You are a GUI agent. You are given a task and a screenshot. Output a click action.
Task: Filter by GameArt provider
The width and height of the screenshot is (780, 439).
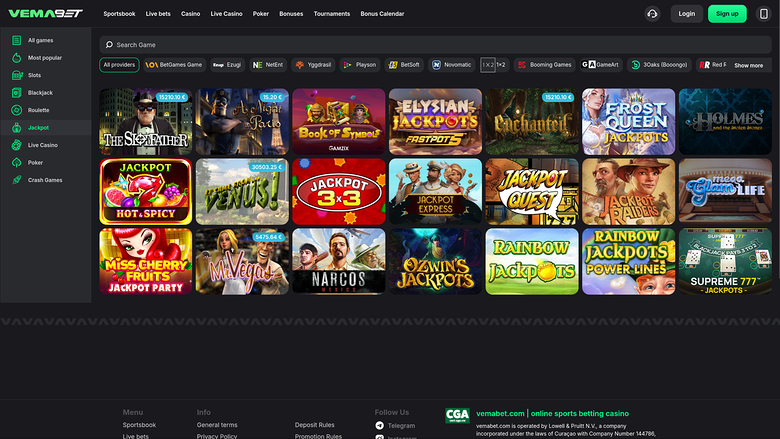[601, 65]
